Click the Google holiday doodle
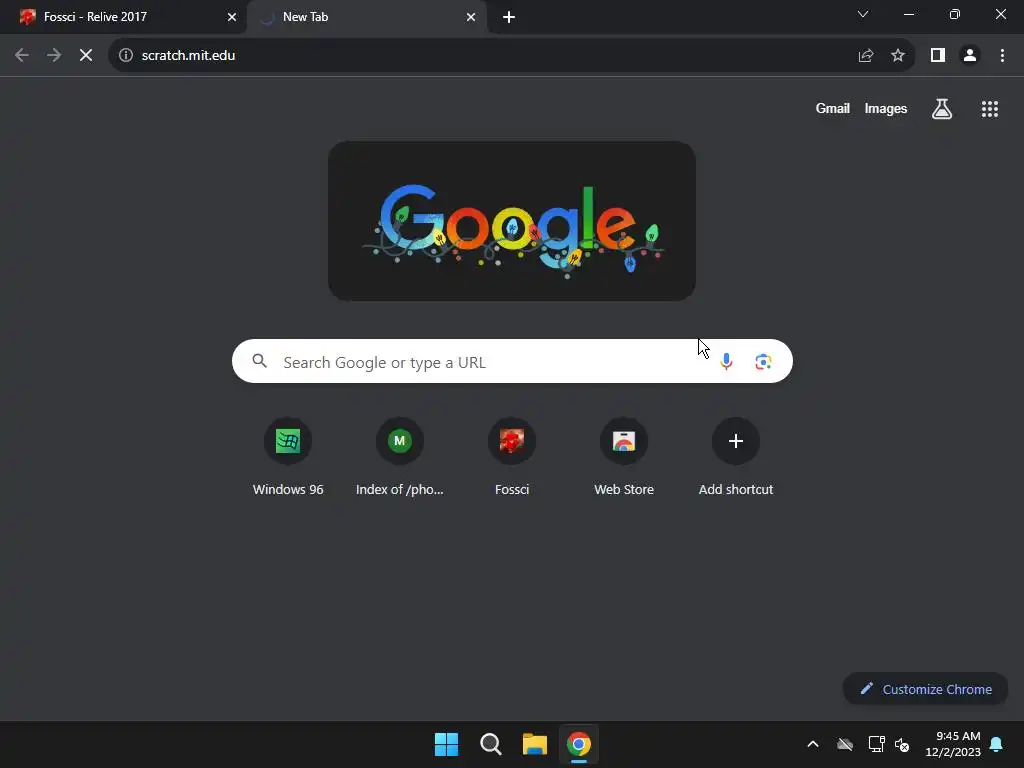The height and width of the screenshot is (768, 1024). point(512,221)
